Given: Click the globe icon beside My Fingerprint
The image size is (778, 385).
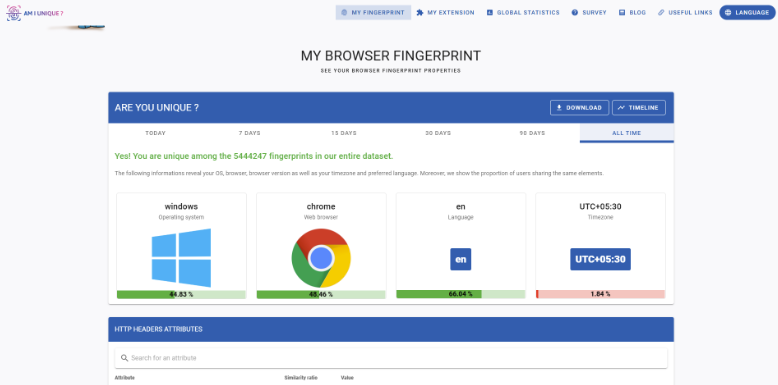Looking at the screenshot, I should pyautogui.click(x=344, y=12).
